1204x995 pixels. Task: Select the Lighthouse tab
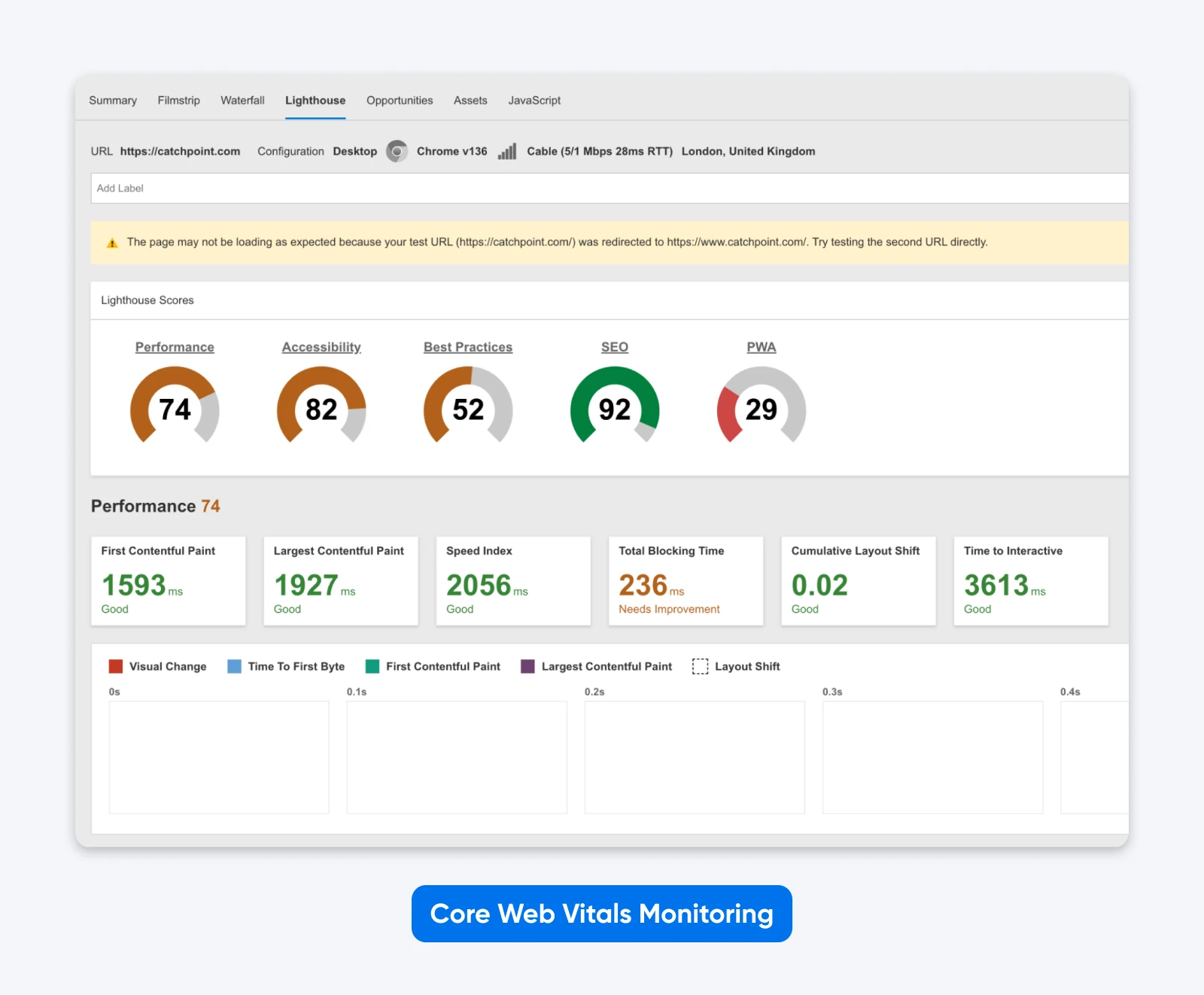315,100
